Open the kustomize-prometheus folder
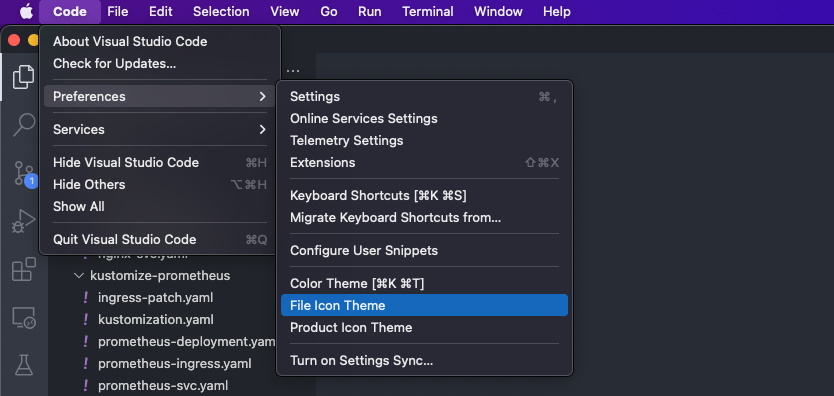This screenshot has width=834, height=396. 160,276
